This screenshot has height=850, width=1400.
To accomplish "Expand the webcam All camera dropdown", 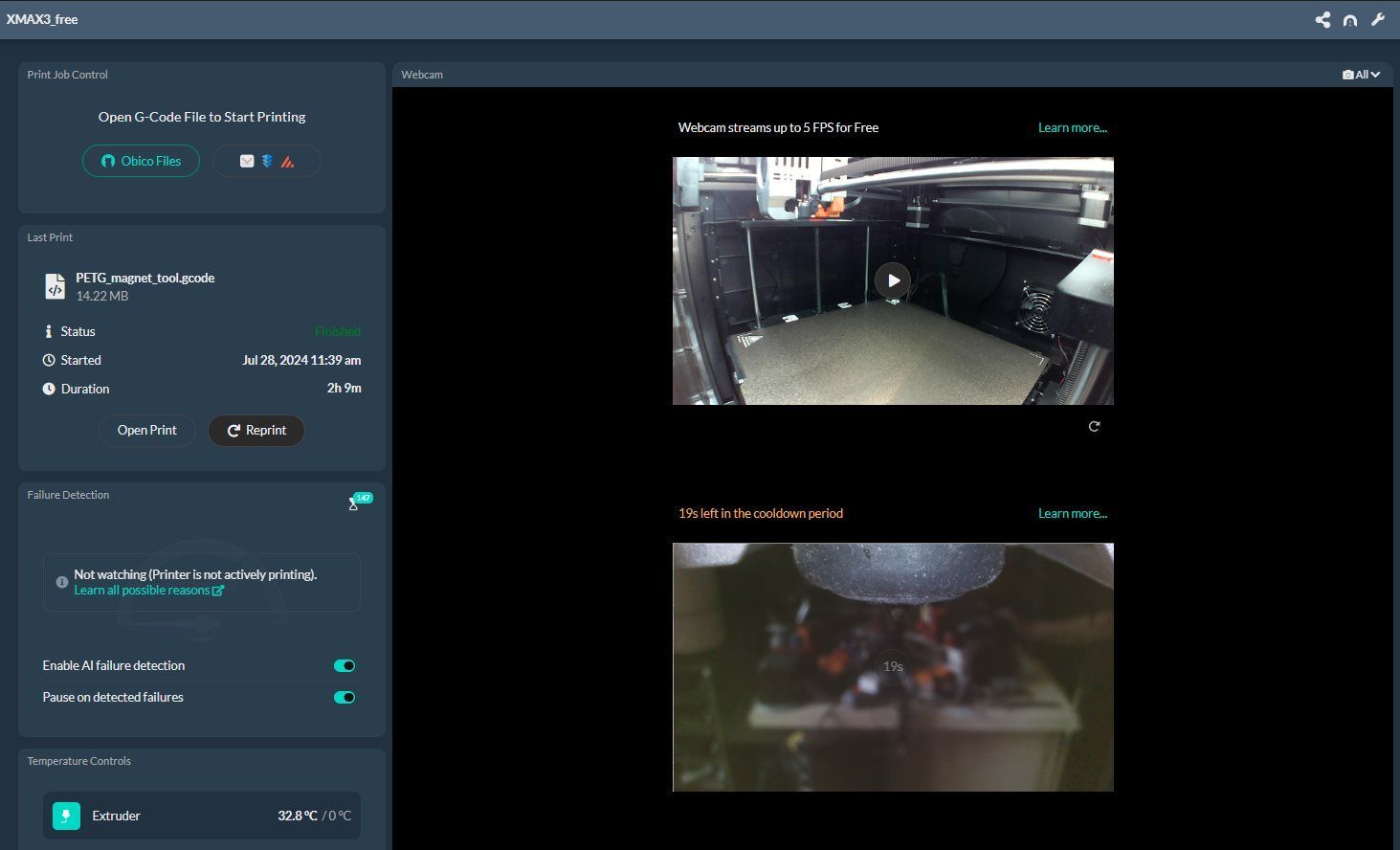I will point(1361,75).
